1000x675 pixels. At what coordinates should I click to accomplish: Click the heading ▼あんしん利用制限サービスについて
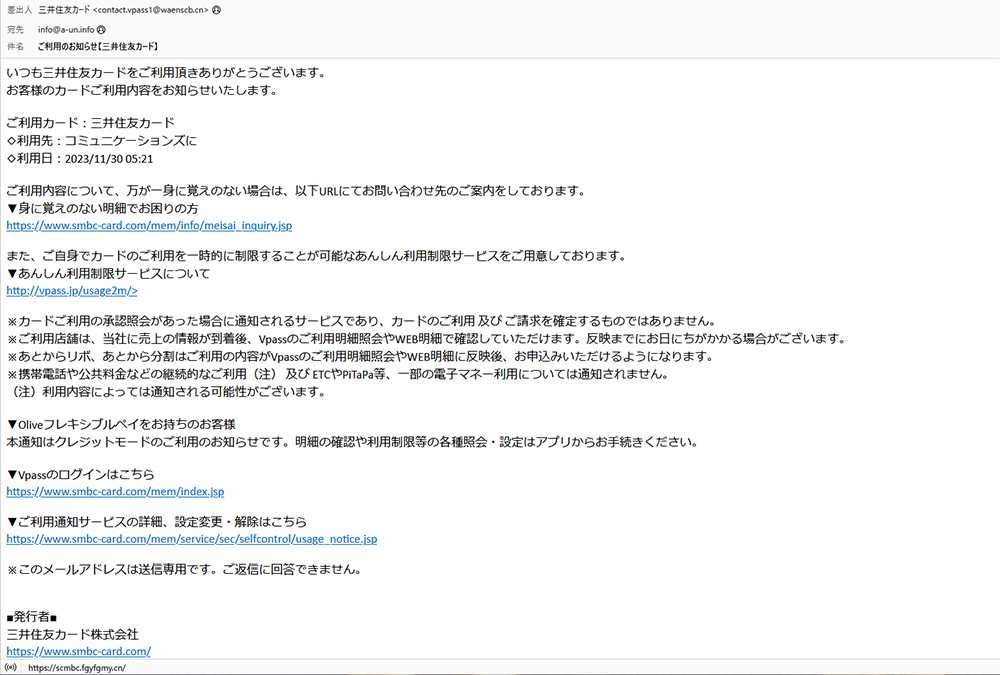pyautogui.click(x=108, y=273)
